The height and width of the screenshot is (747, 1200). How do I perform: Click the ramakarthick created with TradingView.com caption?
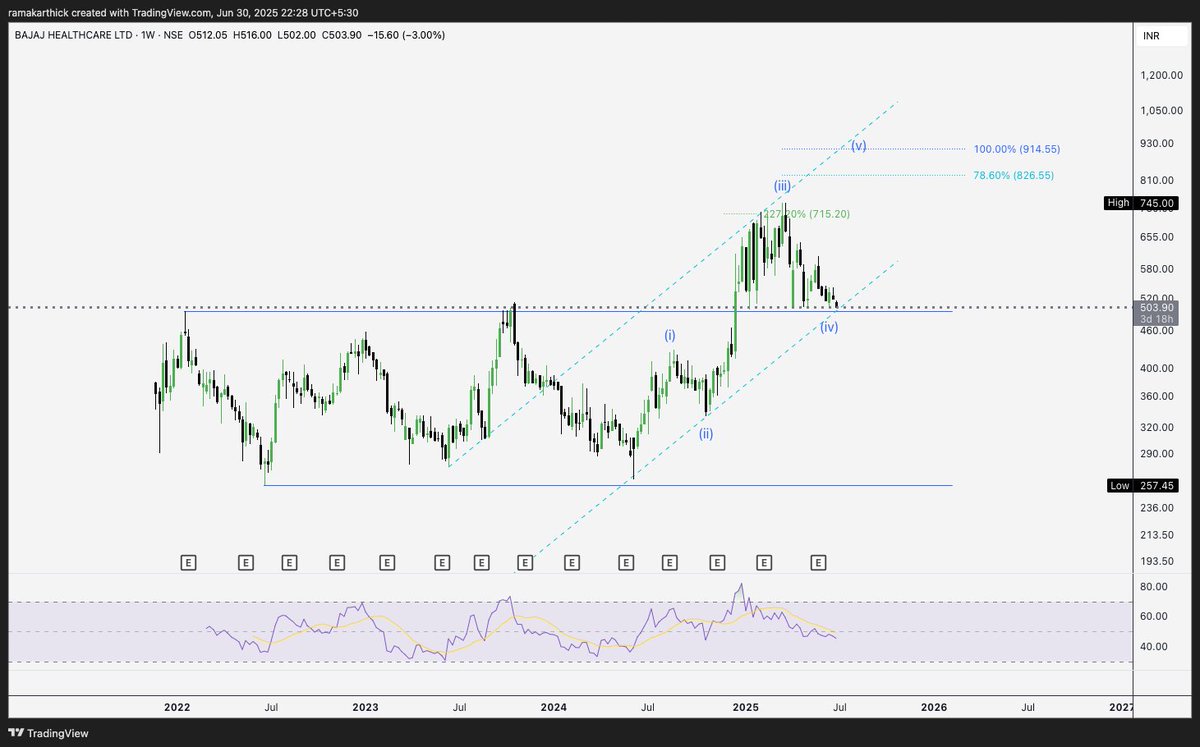tap(110, 12)
